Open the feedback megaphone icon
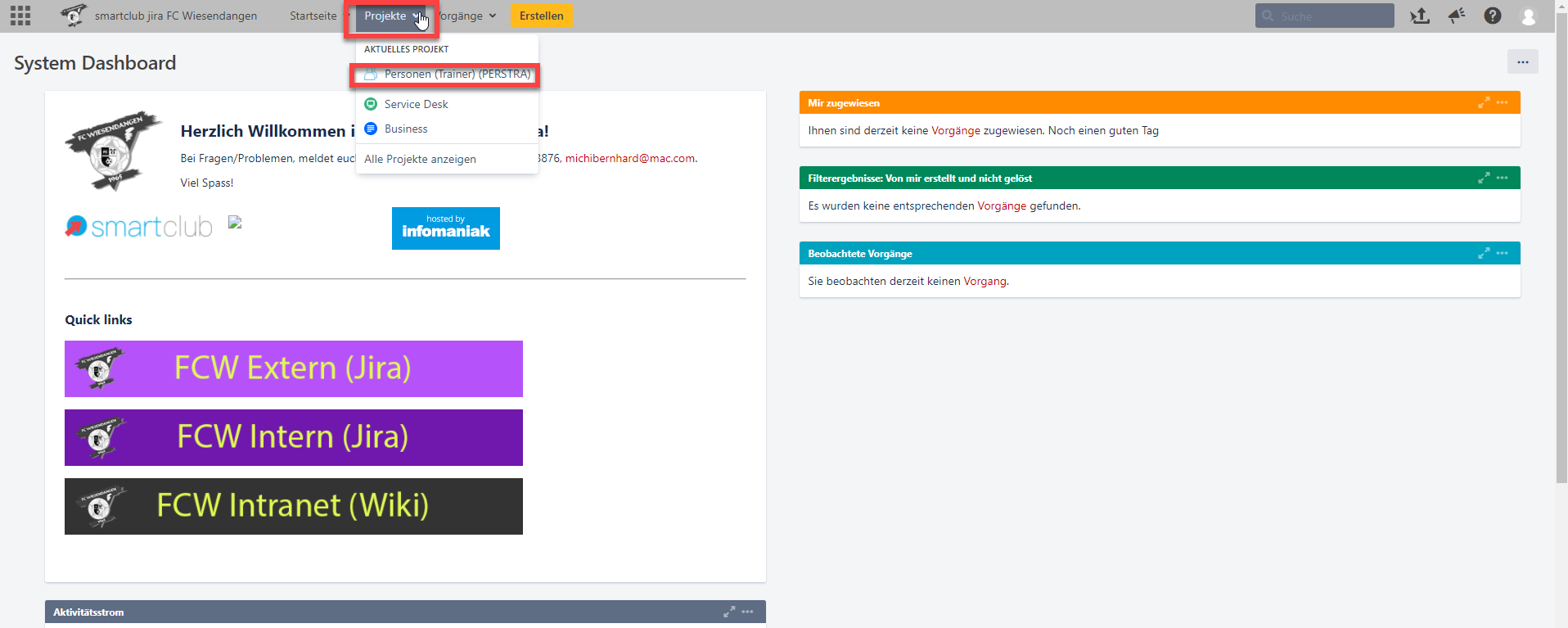The image size is (1568, 628). [1457, 16]
